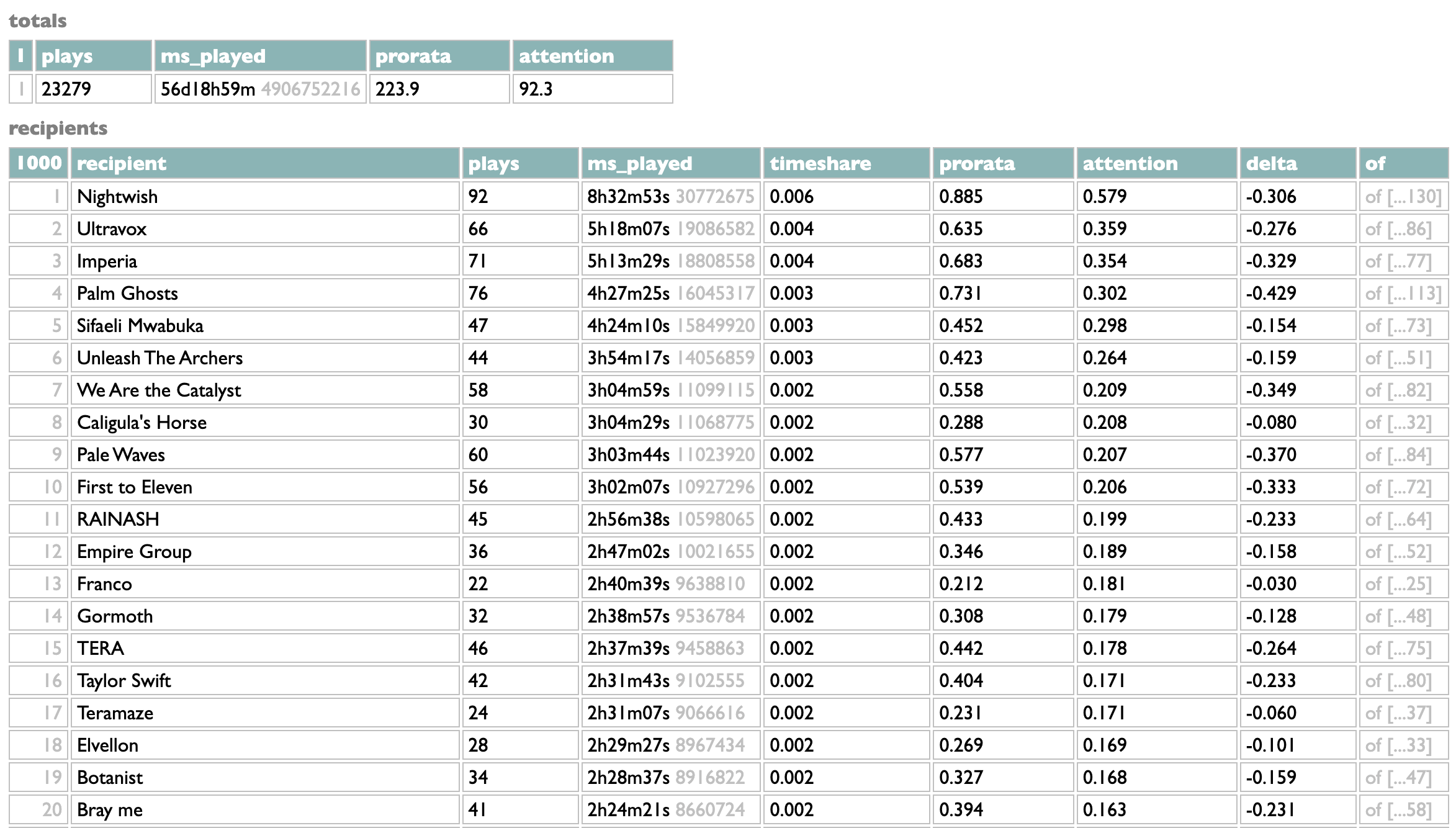Select the RAINASH recipient cell
Image resolution: width=1456 pixels, height=828 pixels.
click(265, 520)
